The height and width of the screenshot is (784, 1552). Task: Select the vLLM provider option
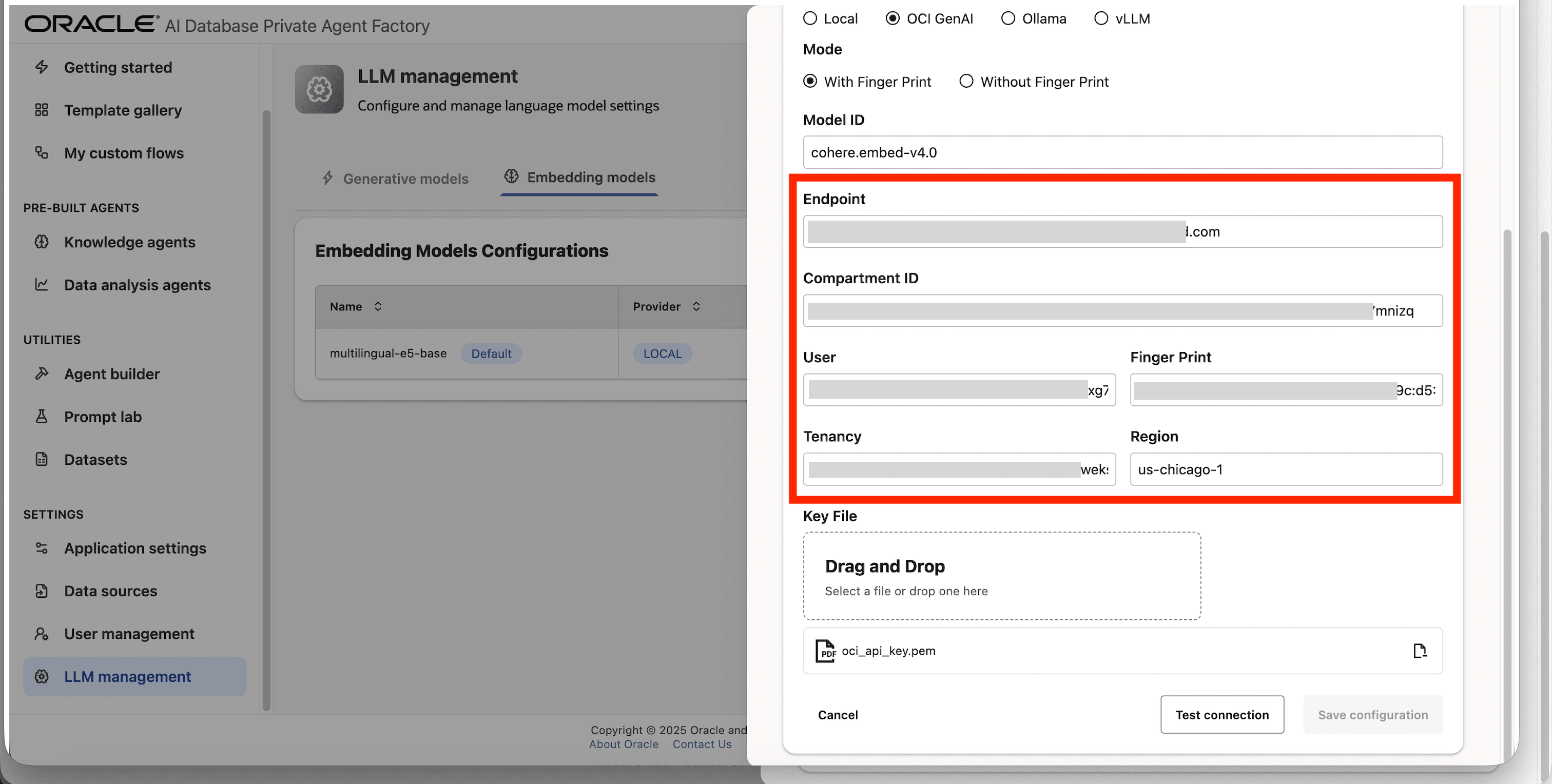click(x=1101, y=18)
